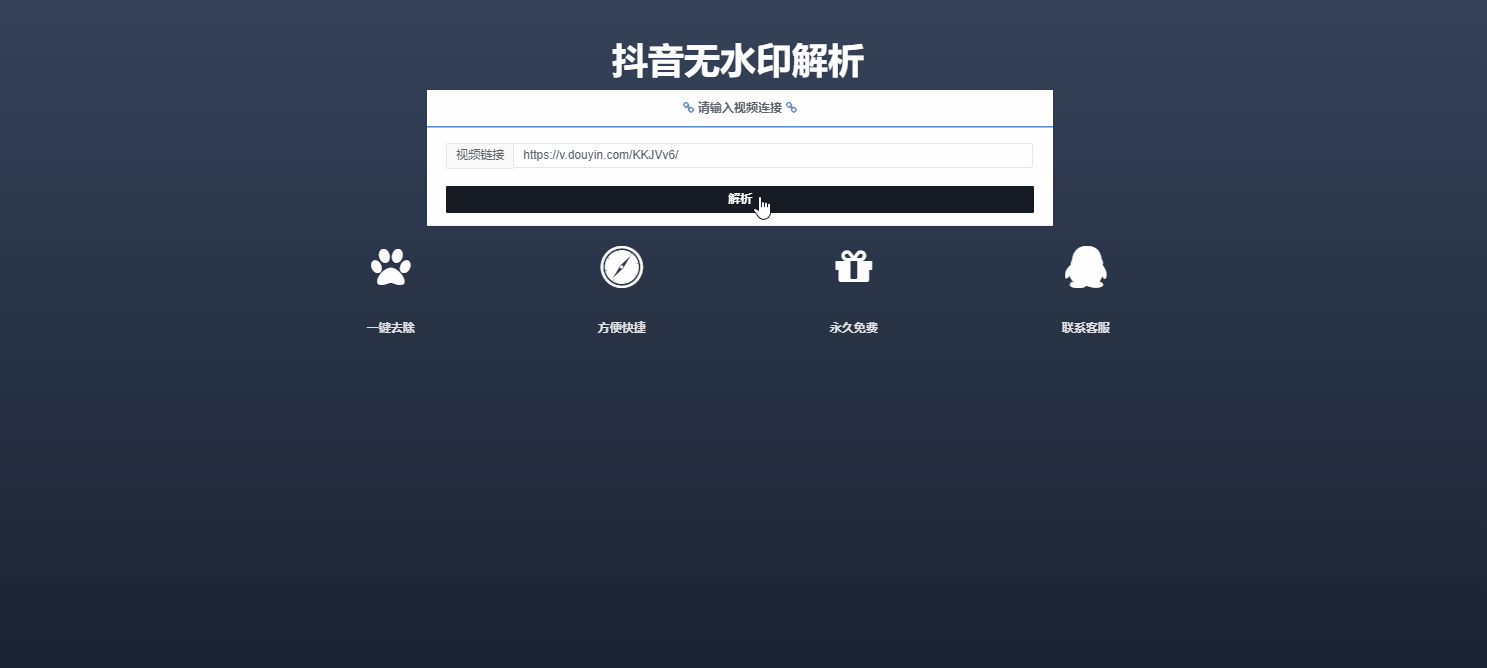Screen dimensions: 1487x668
Task: Click the white card panel header
Action: (x=739, y=107)
